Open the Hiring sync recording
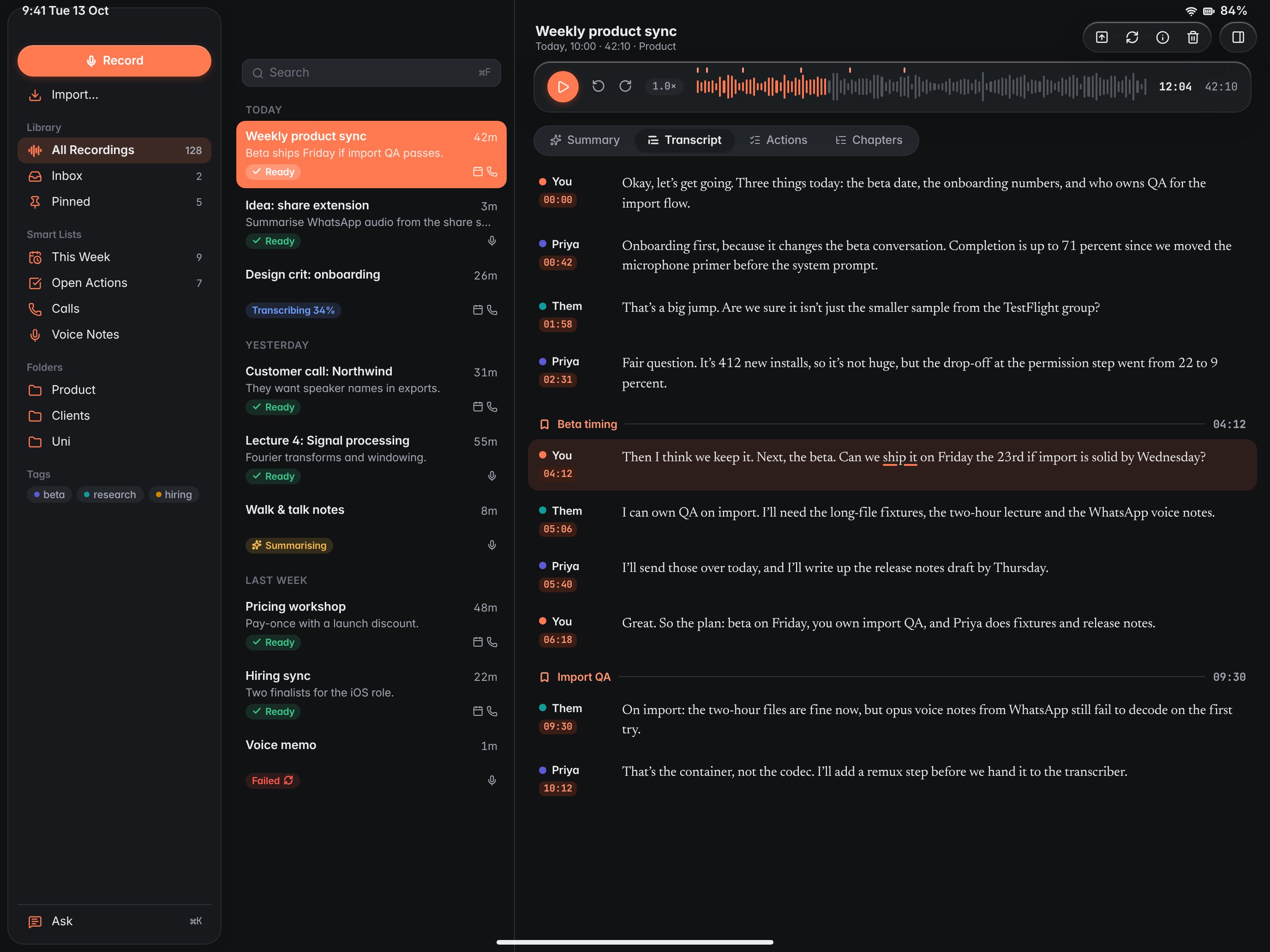 pyautogui.click(x=371, y=694)
